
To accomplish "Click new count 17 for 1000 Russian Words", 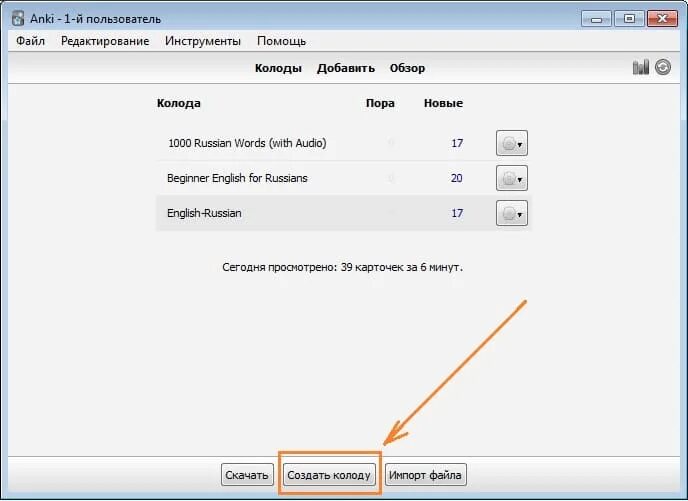I will [457, 143].
